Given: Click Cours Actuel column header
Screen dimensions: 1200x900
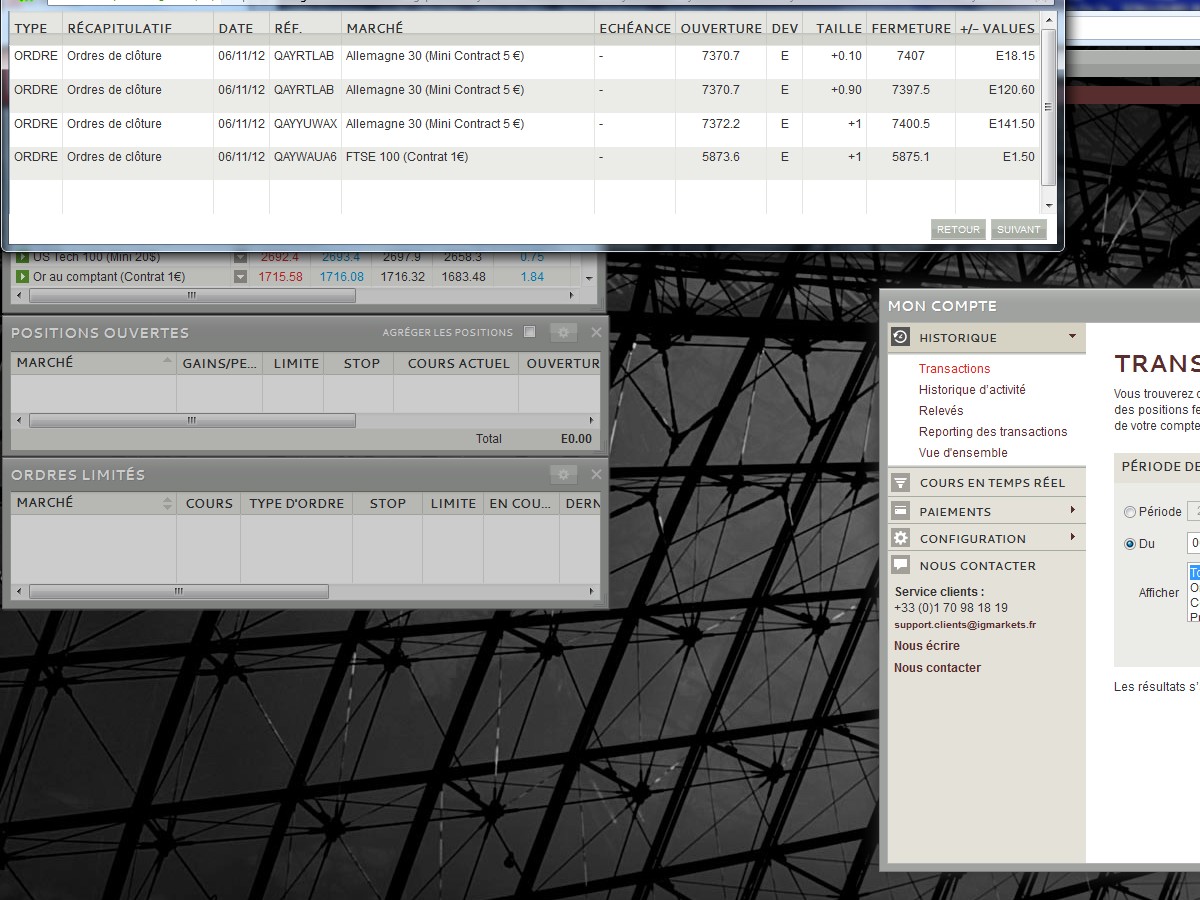Looking at the screenshot, I should click(458, 363).
